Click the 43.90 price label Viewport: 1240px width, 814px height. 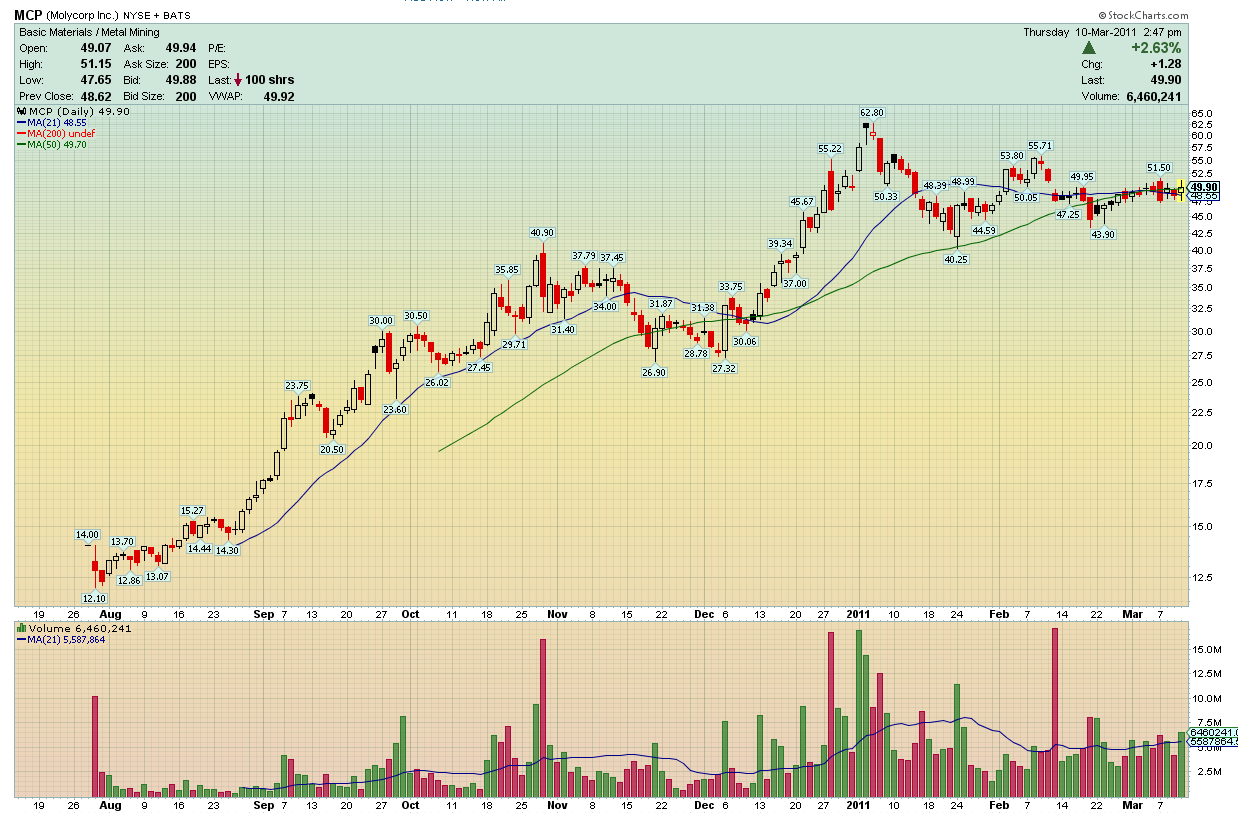[1103, 234]
